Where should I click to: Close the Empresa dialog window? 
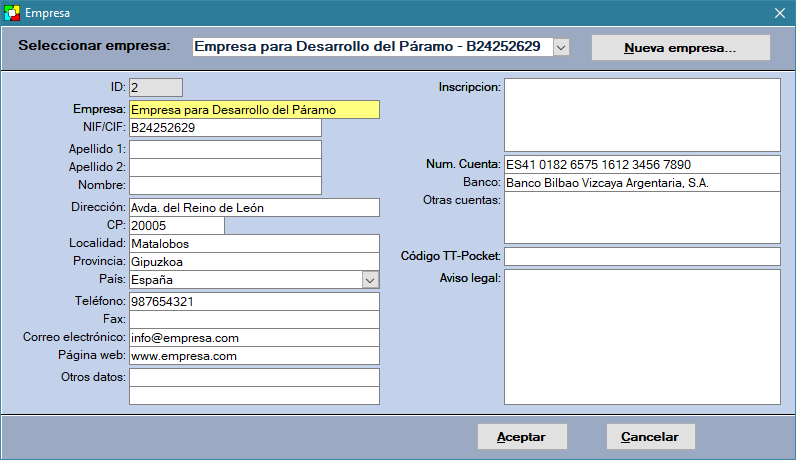pos(779,12)
